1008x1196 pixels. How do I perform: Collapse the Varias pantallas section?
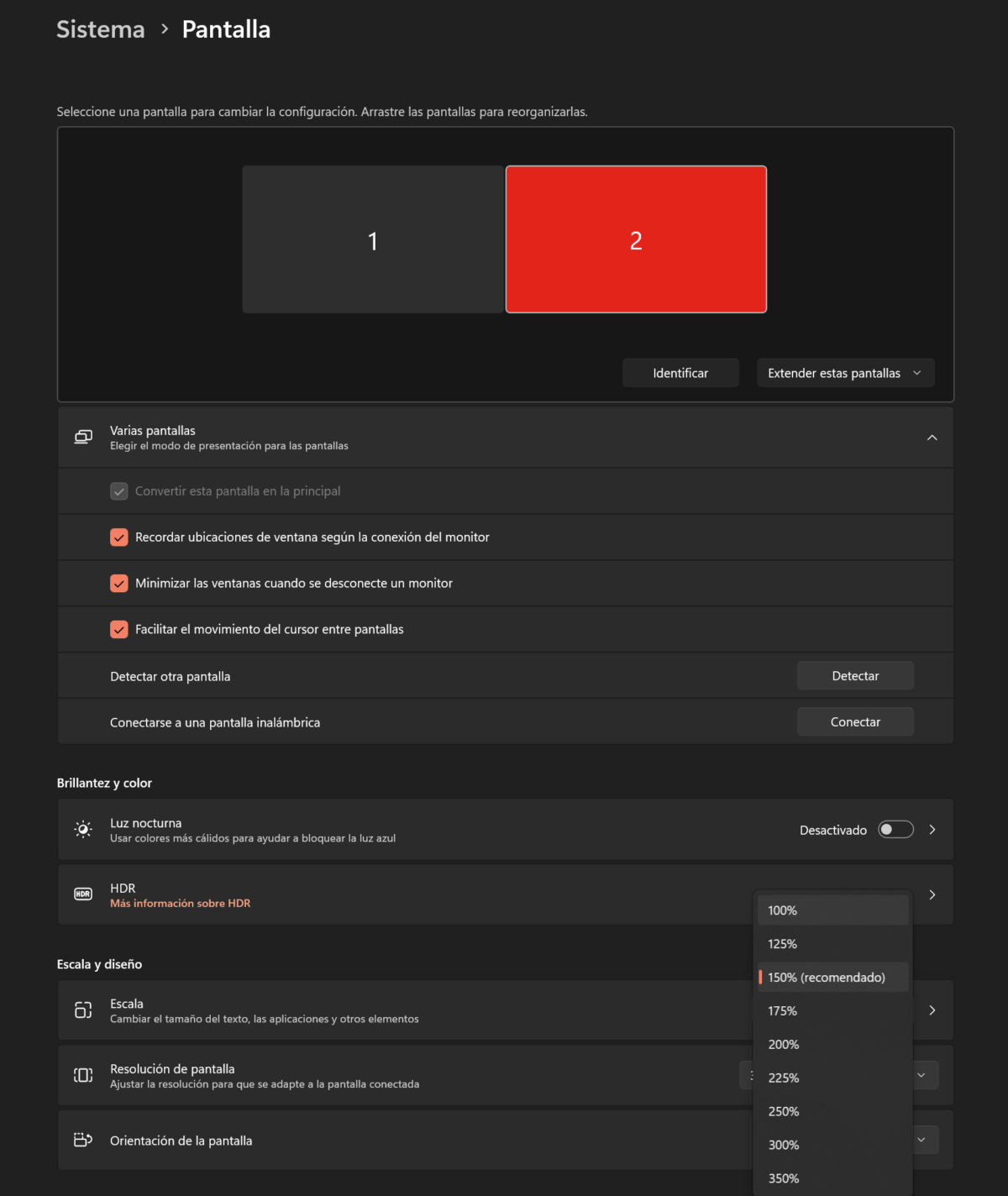click(932, 438)
